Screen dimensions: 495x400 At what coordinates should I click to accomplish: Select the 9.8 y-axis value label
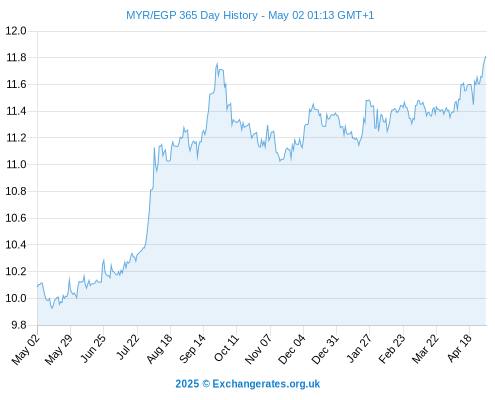pos(19,325)
